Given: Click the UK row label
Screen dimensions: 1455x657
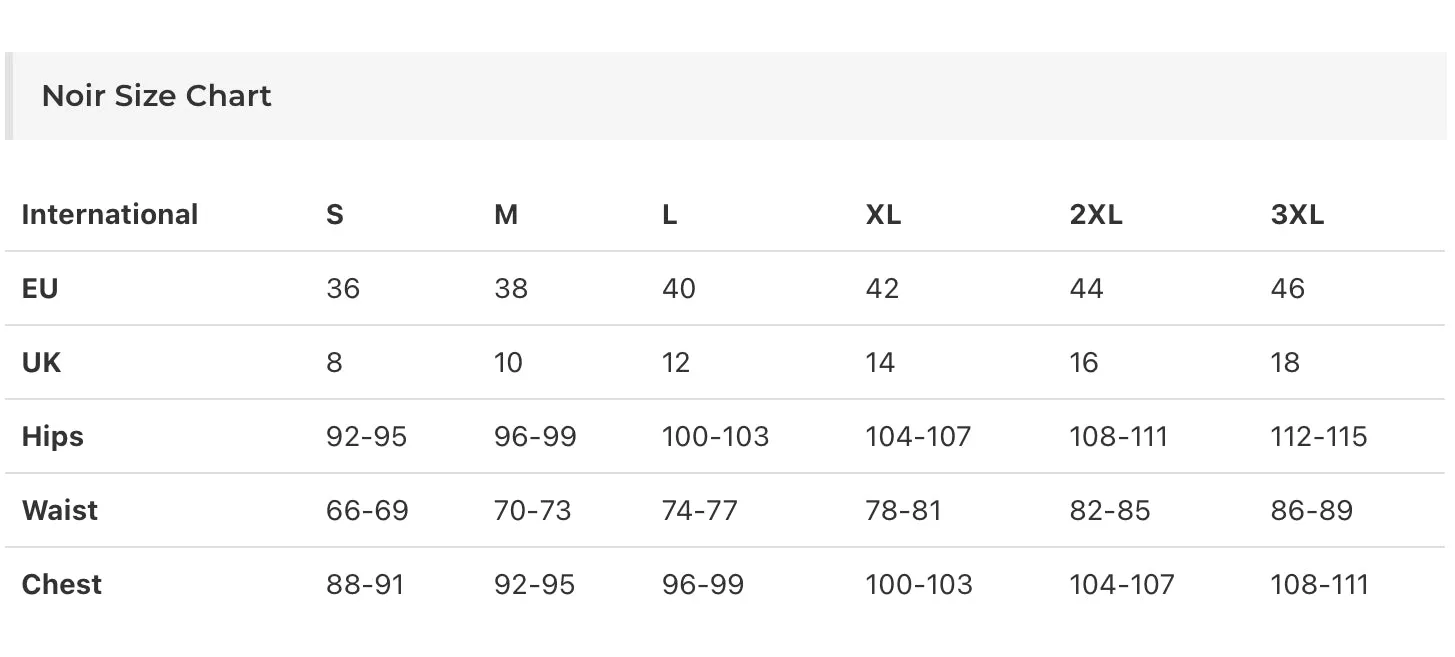Looking at the screenshot, I should pyautogui.click(x=41, y=362).
